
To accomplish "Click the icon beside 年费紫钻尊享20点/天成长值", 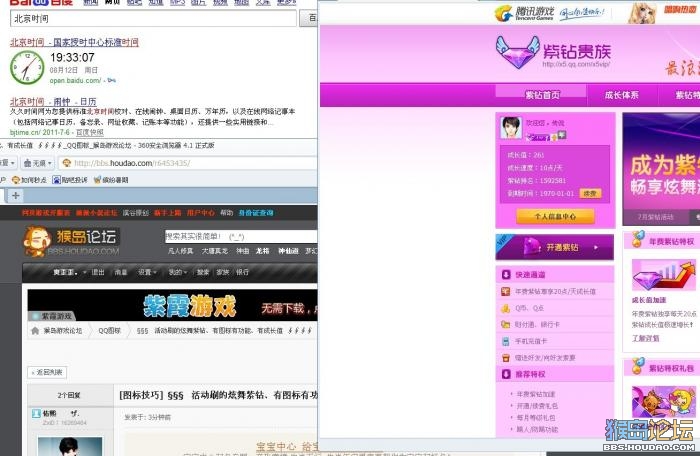I will point(505,292).
